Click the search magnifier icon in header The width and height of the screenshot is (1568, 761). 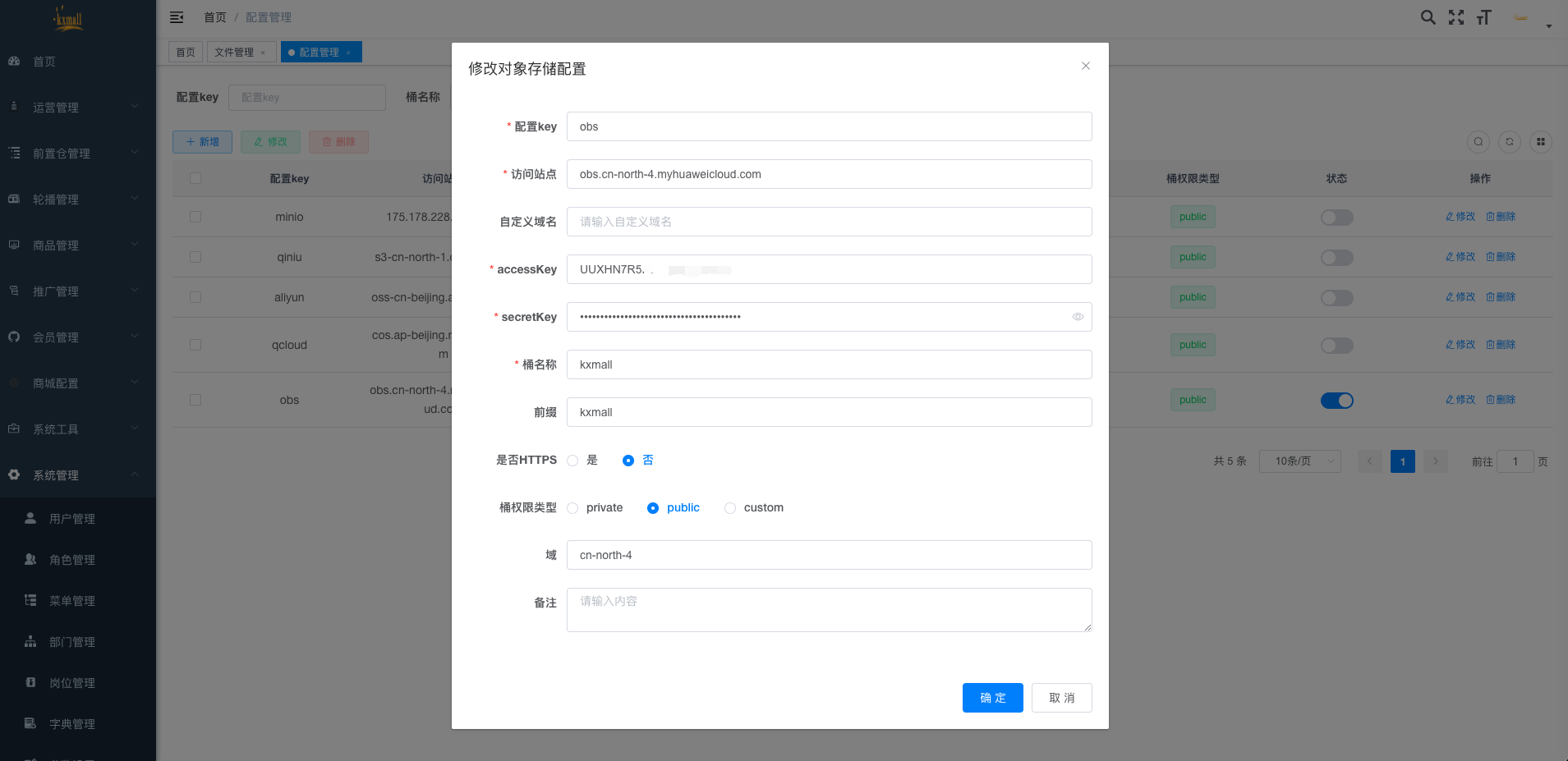pos(1428,17)
